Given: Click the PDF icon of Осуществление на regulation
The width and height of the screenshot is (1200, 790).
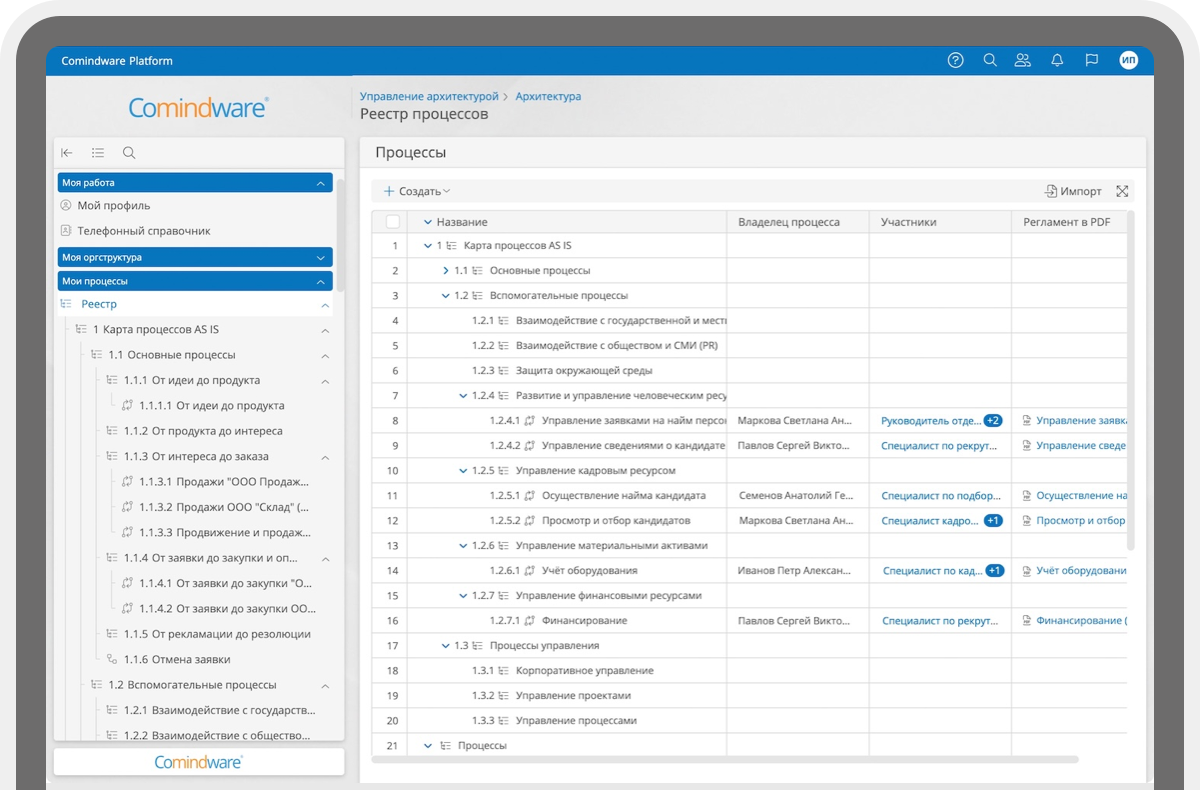Looking at the screenshot, I should (1027, 496).
